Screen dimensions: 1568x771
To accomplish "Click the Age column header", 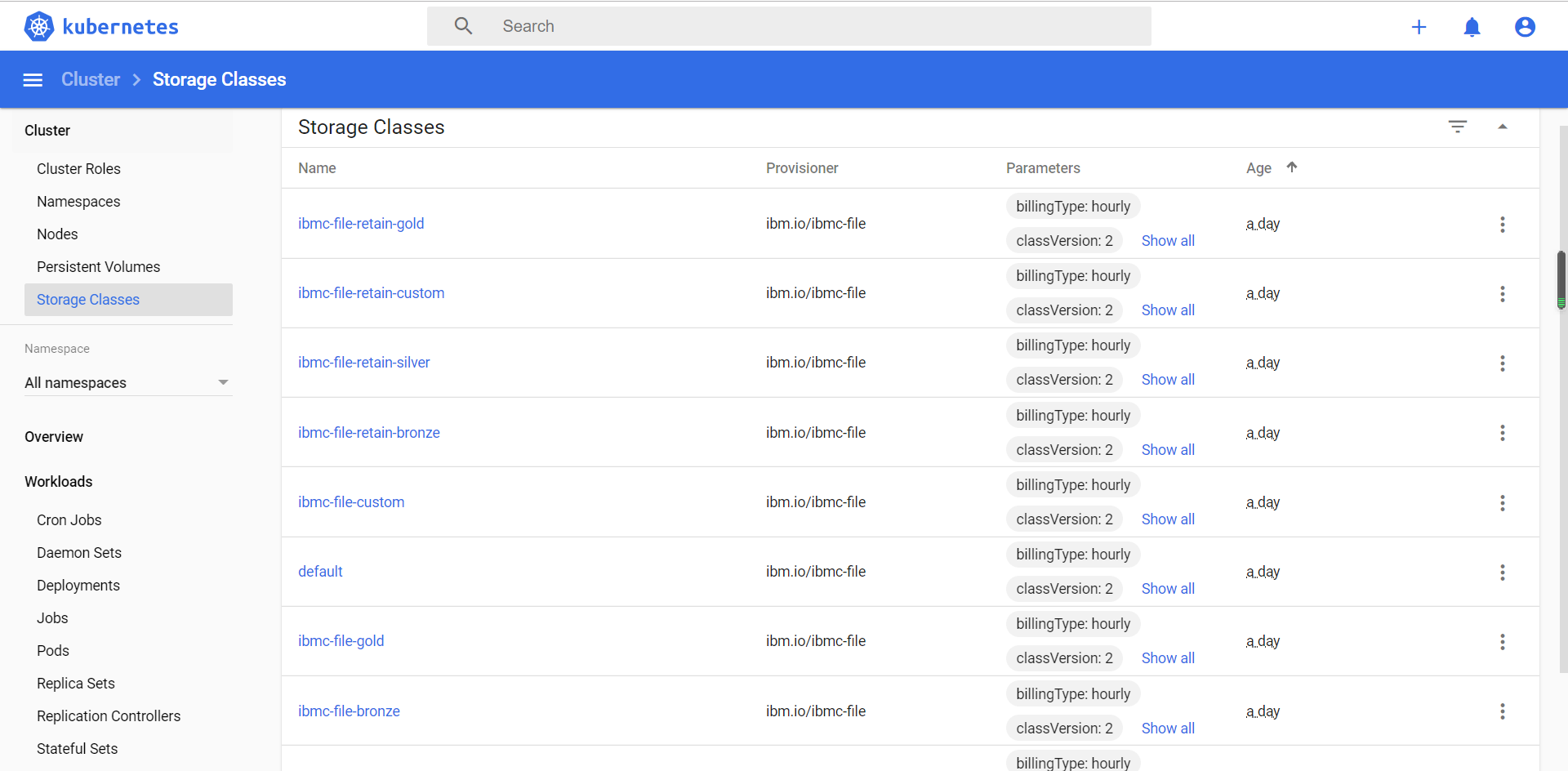I will click(x=1258, y=168).
